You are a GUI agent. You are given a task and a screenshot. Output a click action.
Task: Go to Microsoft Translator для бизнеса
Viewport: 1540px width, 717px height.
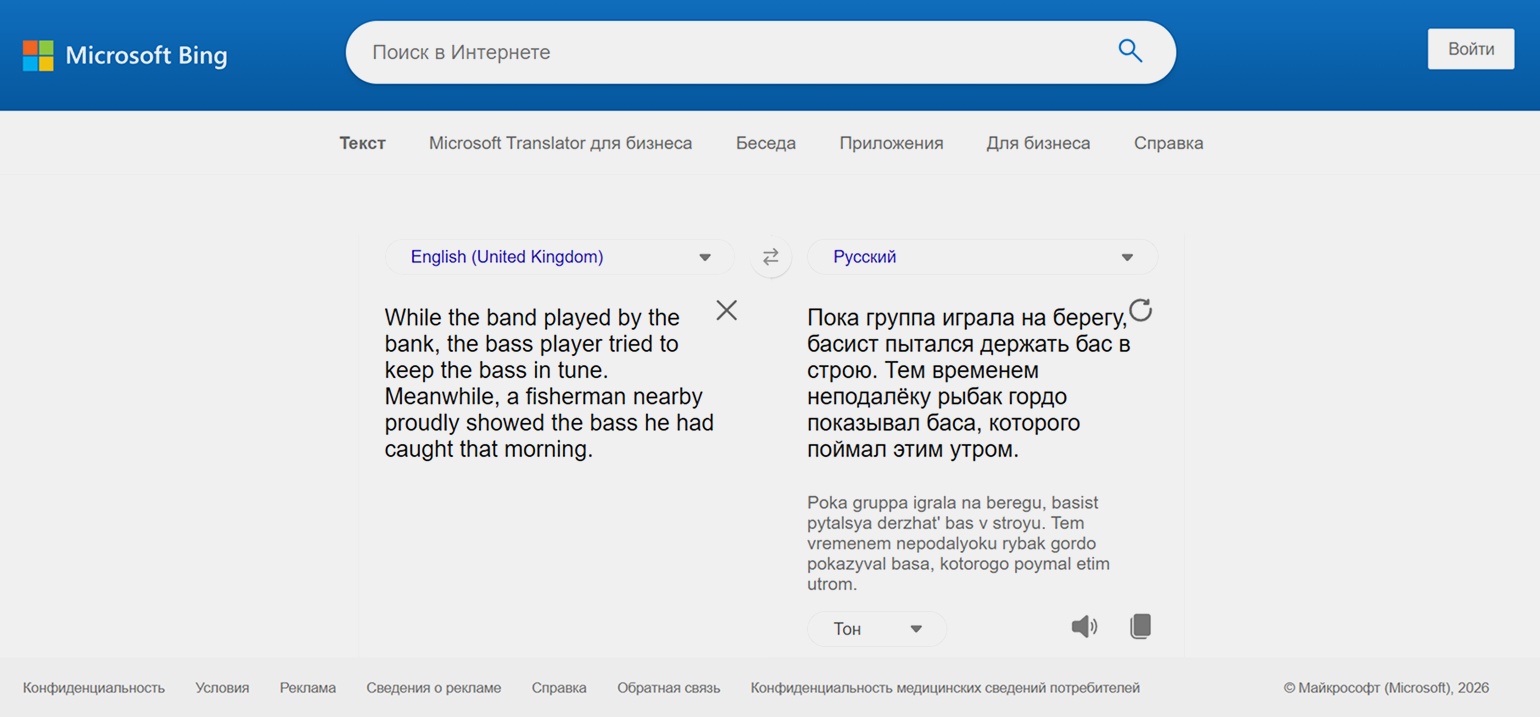560,143
